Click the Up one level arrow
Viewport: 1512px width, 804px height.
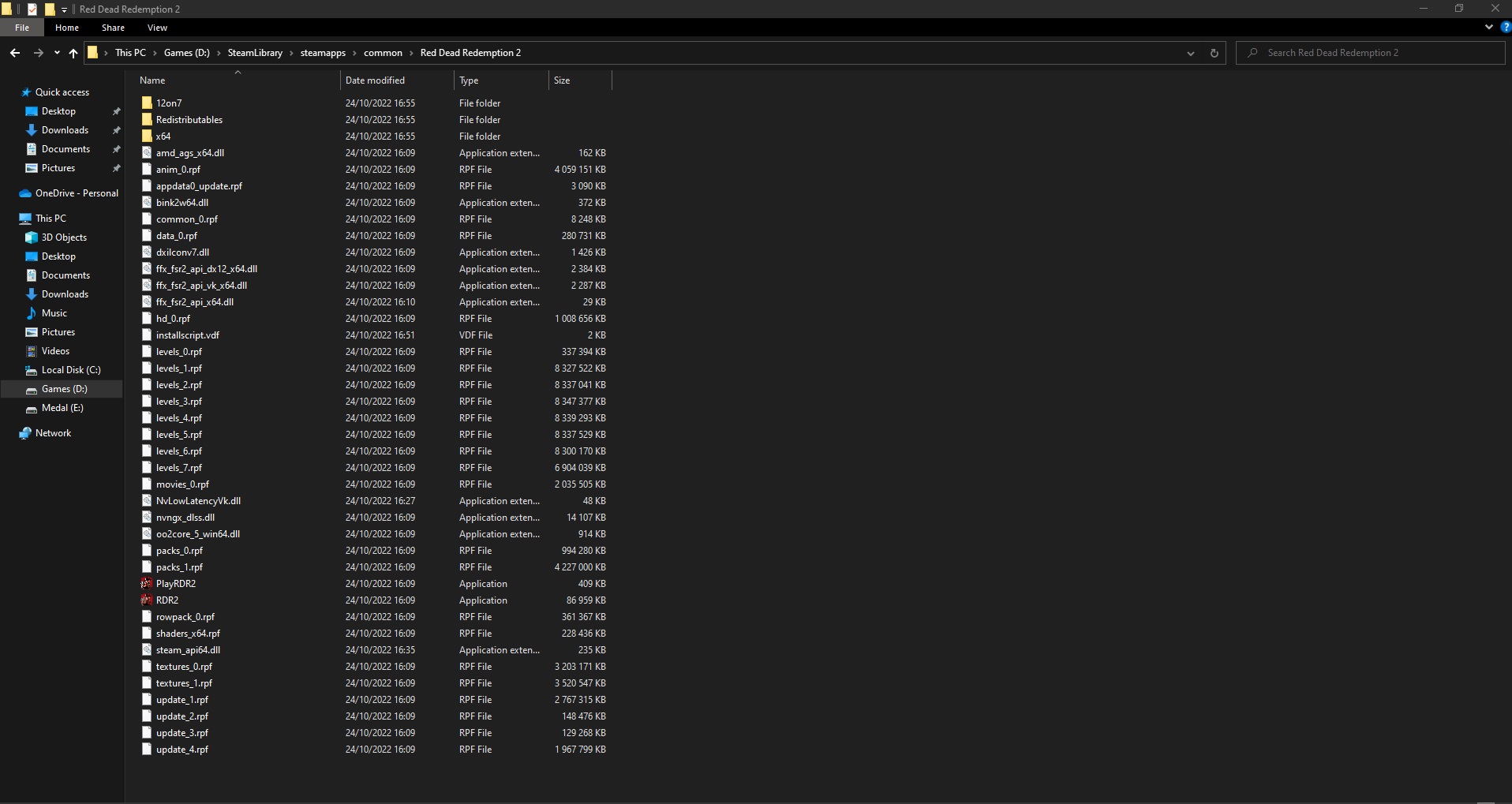tap(73, 53)
